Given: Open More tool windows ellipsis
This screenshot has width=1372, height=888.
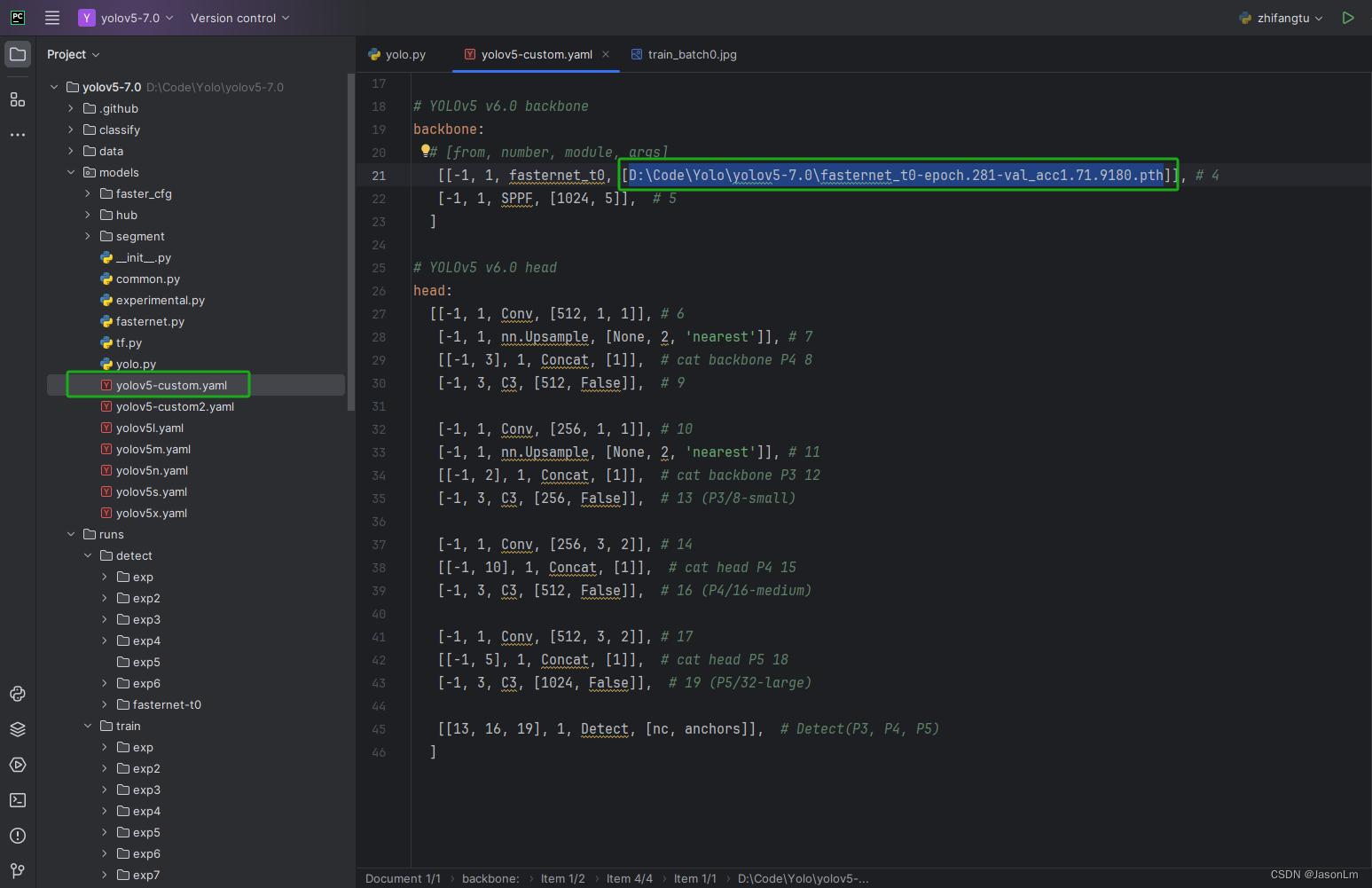Looking at the screenshot, I should [x=18, y=135].
